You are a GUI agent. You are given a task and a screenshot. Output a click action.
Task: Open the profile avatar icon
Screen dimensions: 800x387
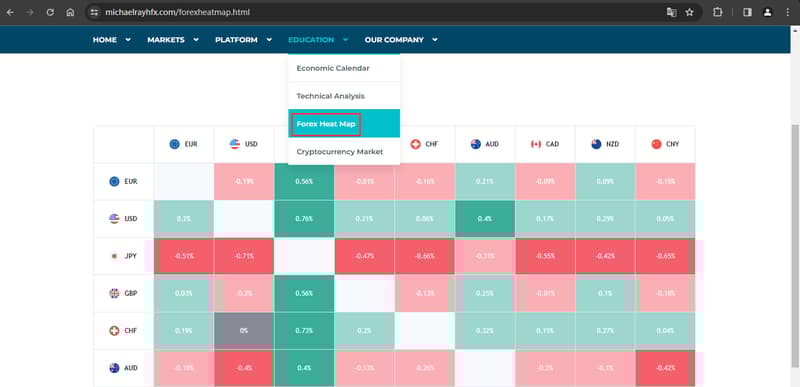pos(767,12)
